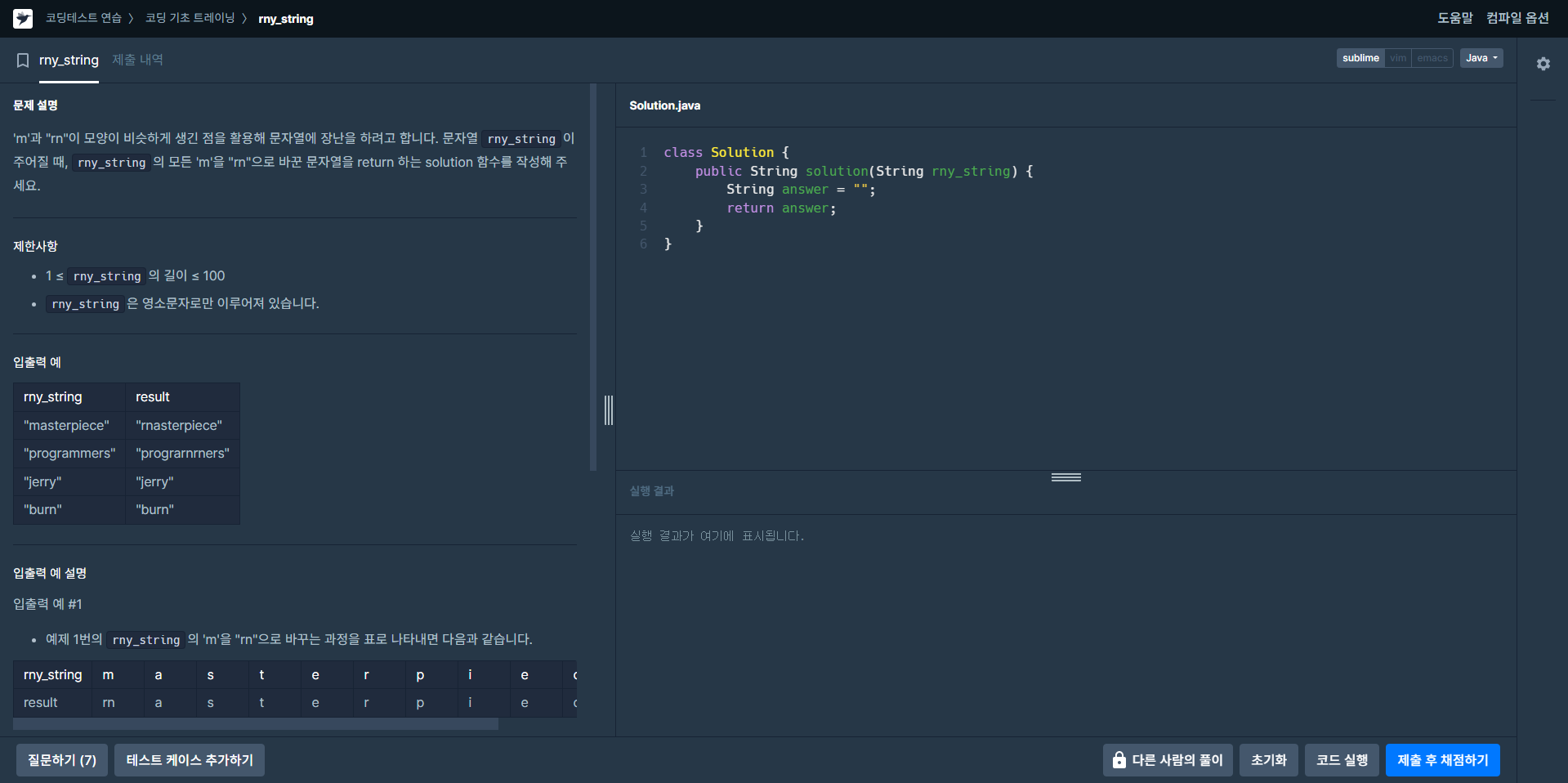This screenshot has width=1568, height=783.
Task: Click 테스트 케이스 추가하기 button
Action: tap(190, 760)
